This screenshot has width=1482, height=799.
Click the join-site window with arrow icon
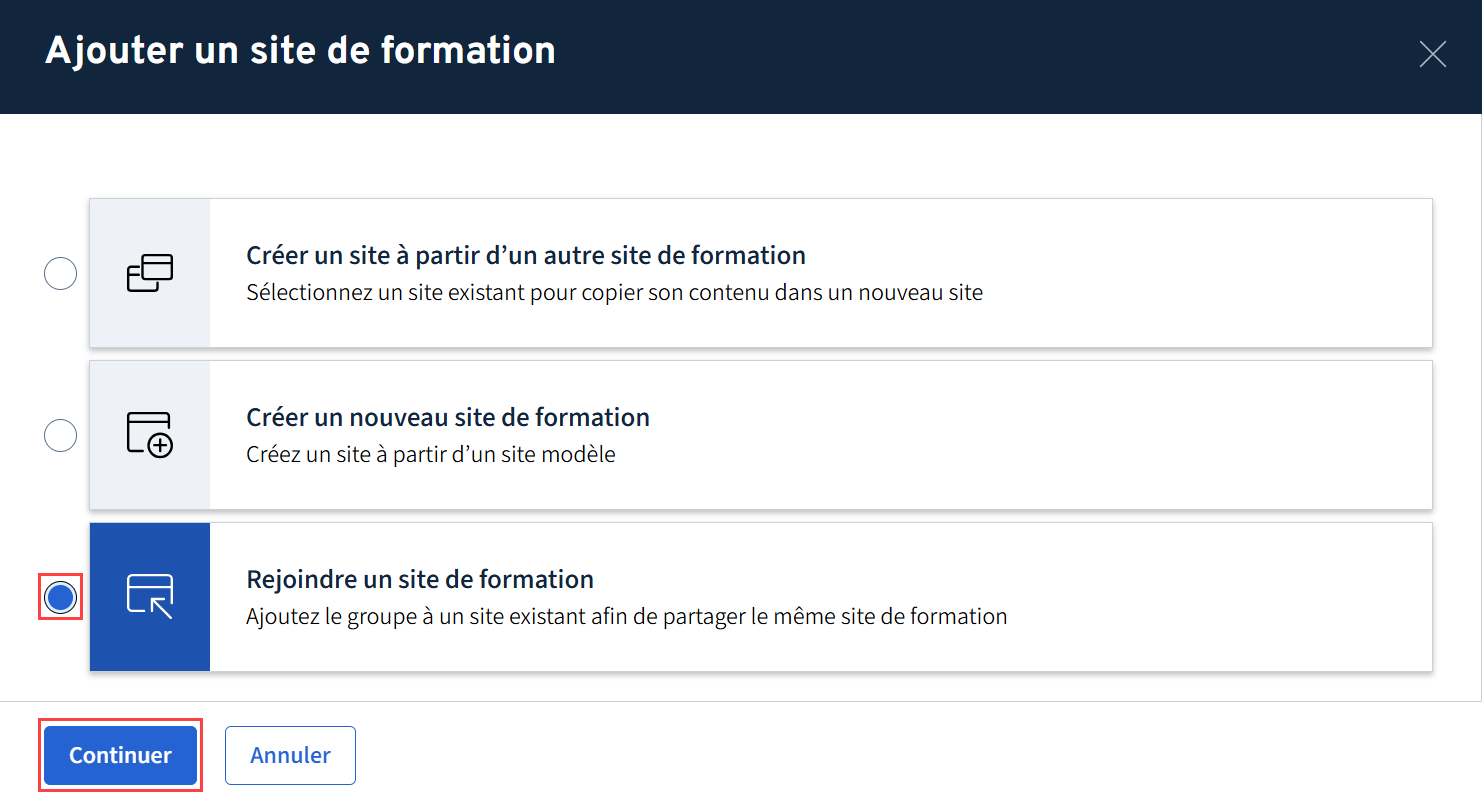(150, 597)
